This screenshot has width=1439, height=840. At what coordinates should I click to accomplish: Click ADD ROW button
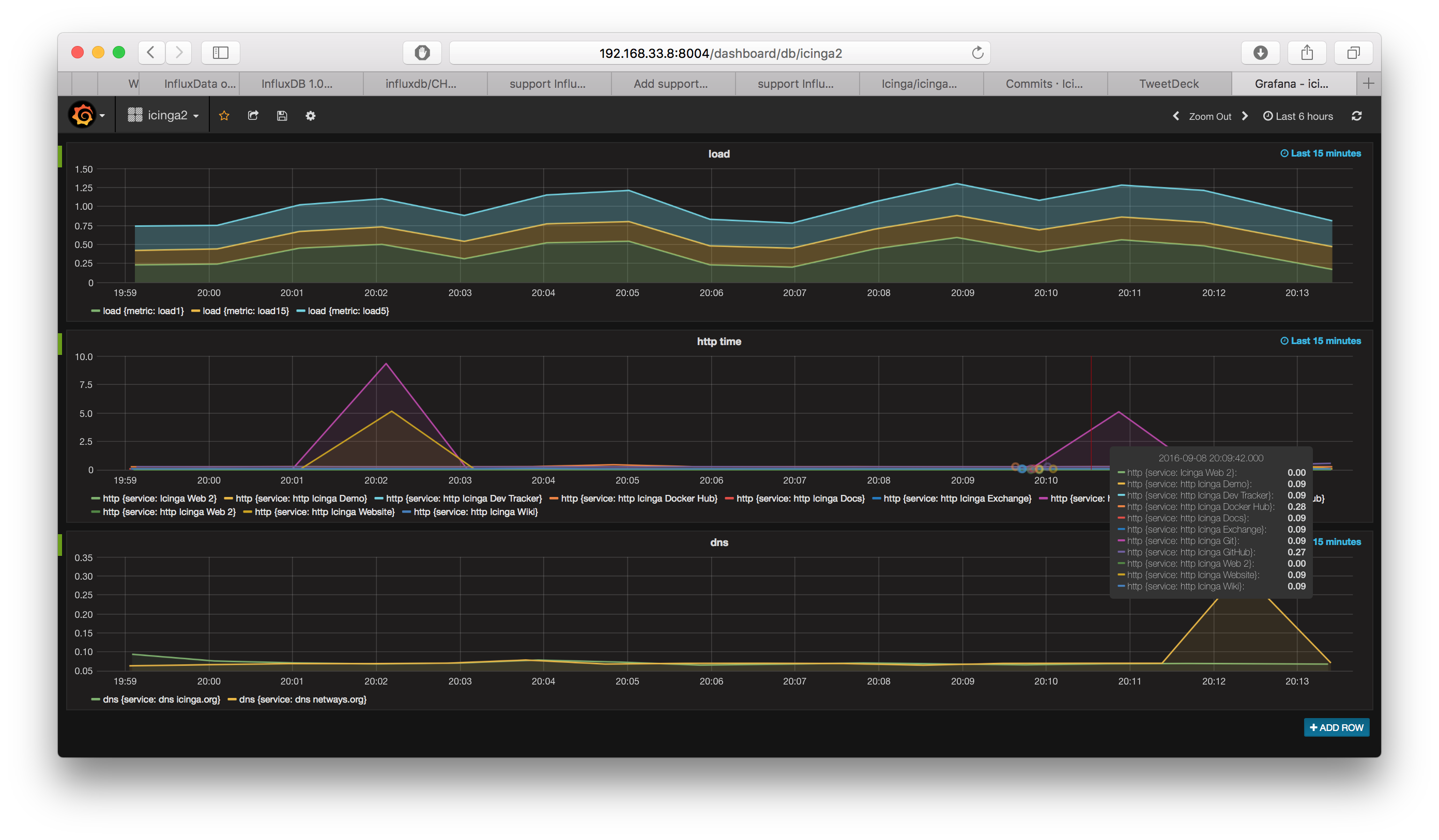[1336, 727]
